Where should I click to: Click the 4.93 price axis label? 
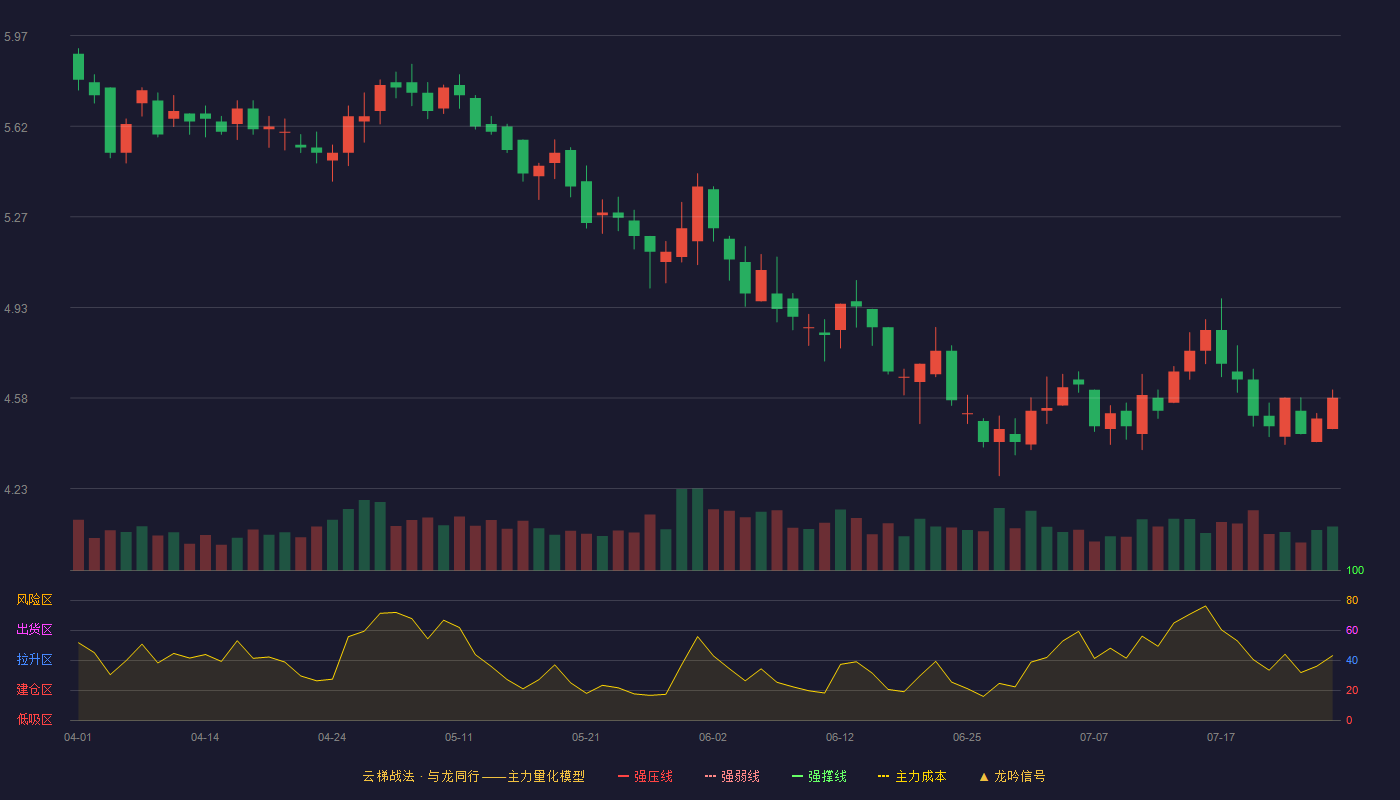pos(16,309)
